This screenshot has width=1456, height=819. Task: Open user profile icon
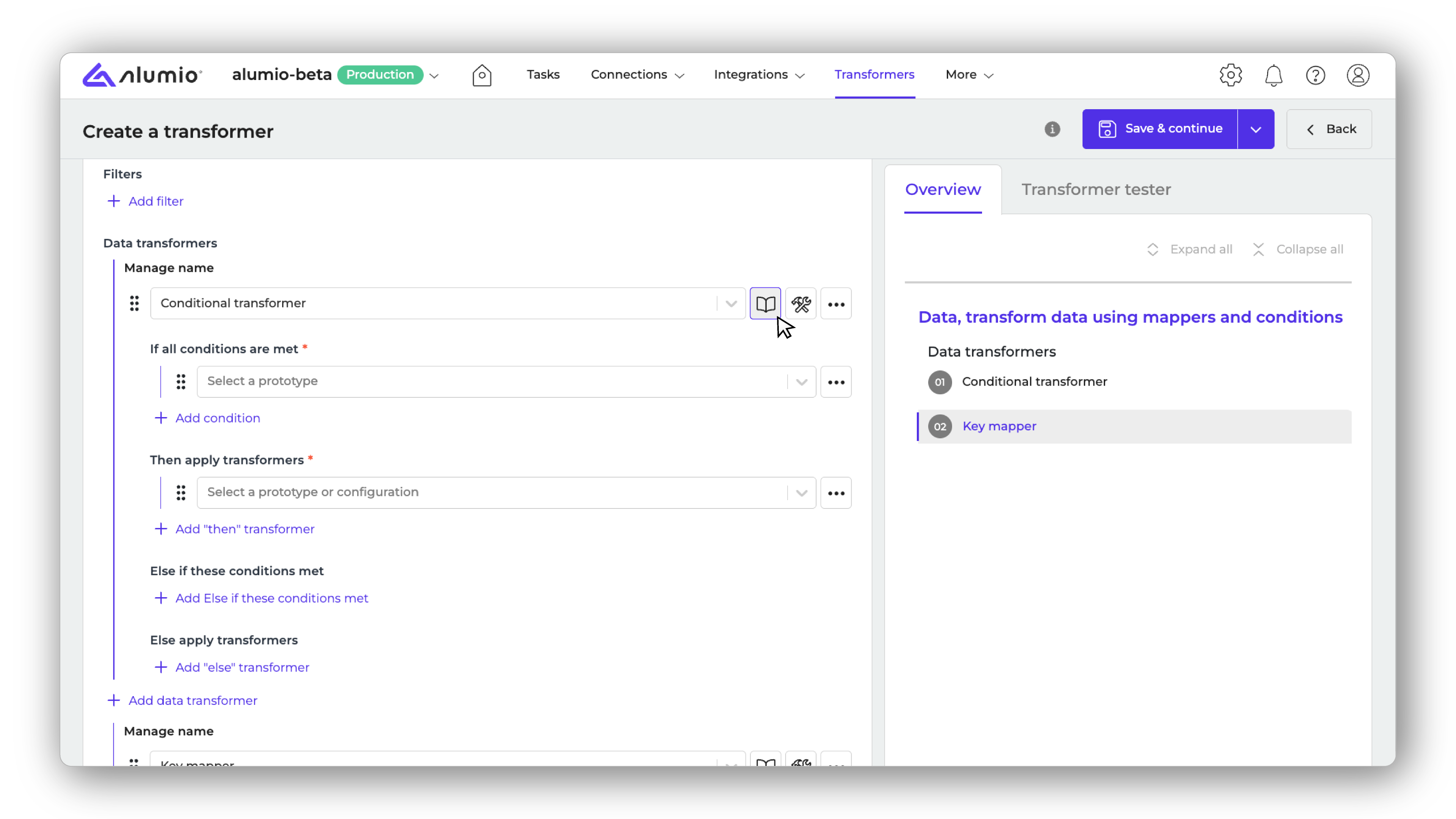tap(1358, 75)
